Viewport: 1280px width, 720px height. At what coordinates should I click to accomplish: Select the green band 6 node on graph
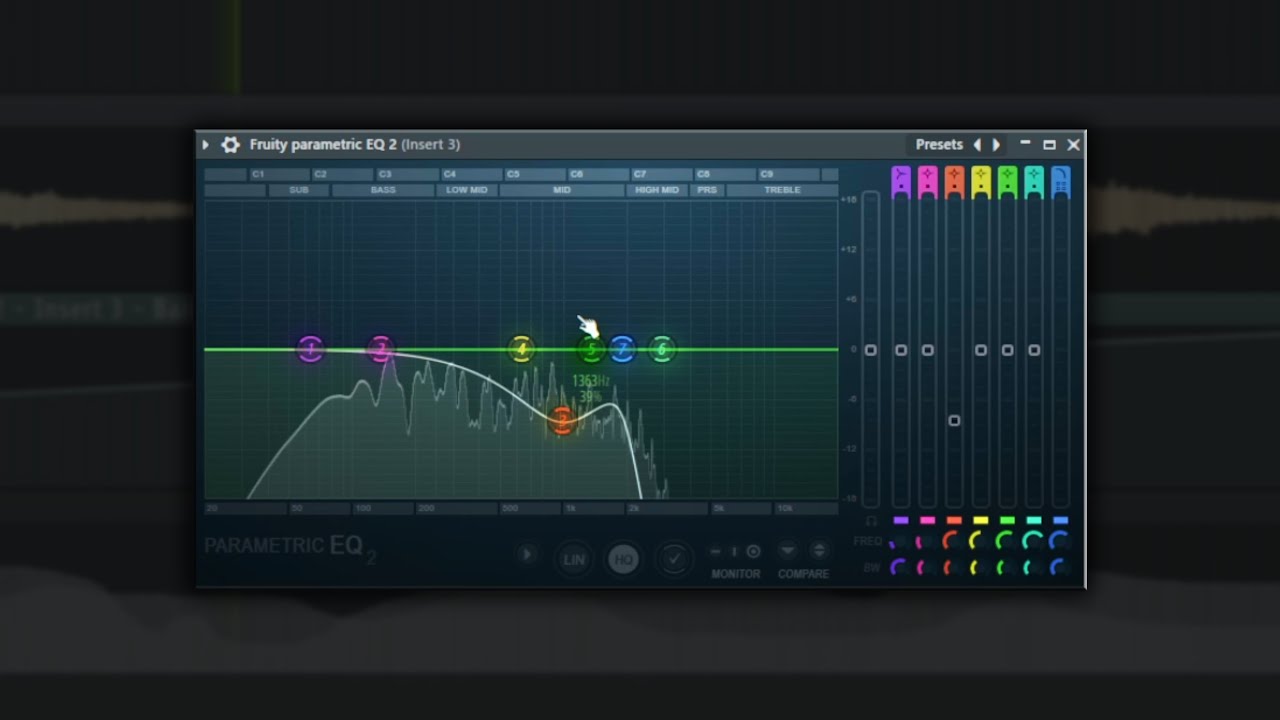pos(662,349)
